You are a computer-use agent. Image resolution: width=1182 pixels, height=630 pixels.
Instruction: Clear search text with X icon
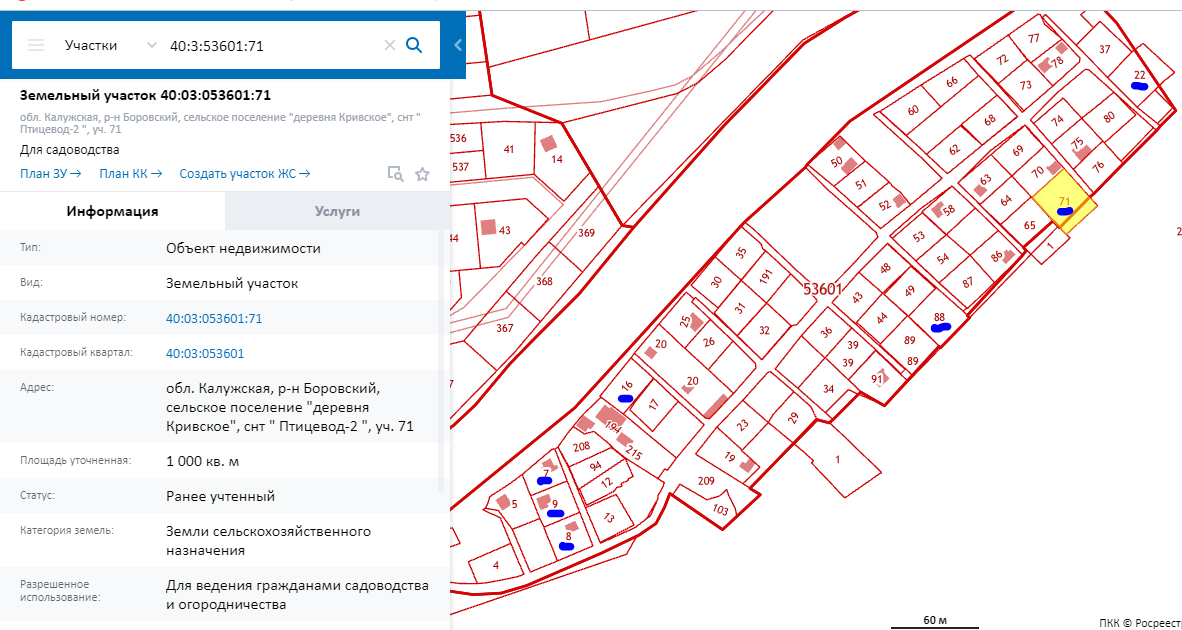tap(390, 45)
